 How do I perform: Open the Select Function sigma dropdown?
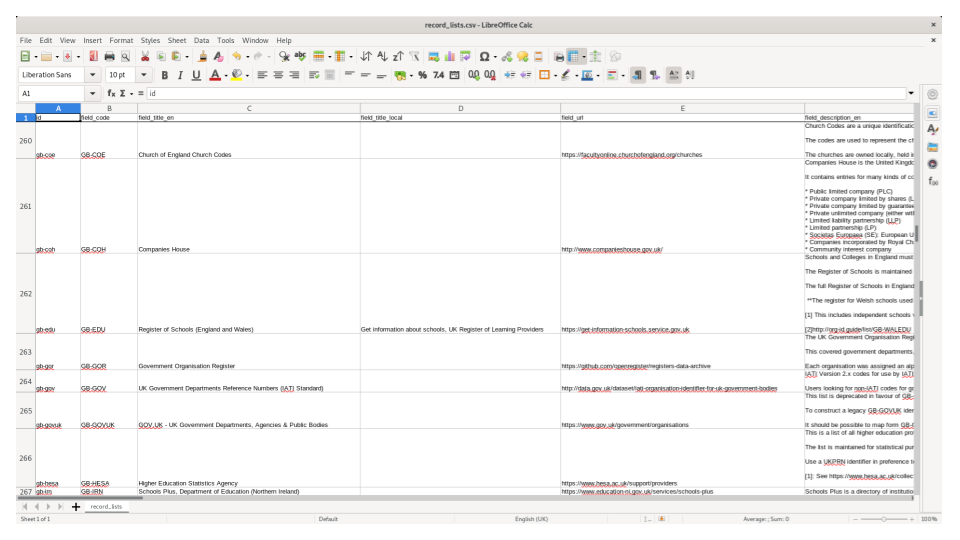[x=132, y=94]
